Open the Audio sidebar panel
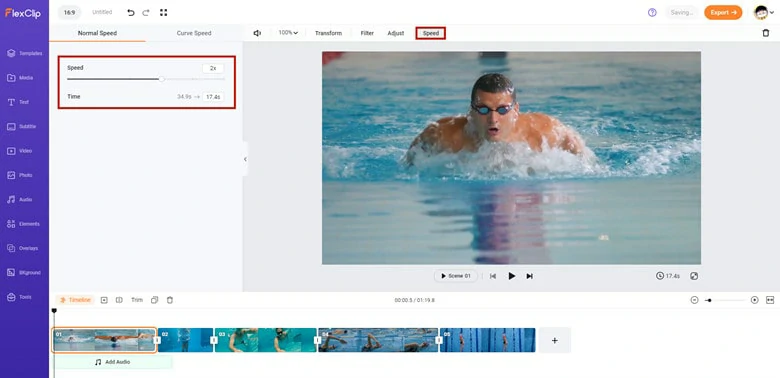Viewport: 780px width, 378px height. 19,199
